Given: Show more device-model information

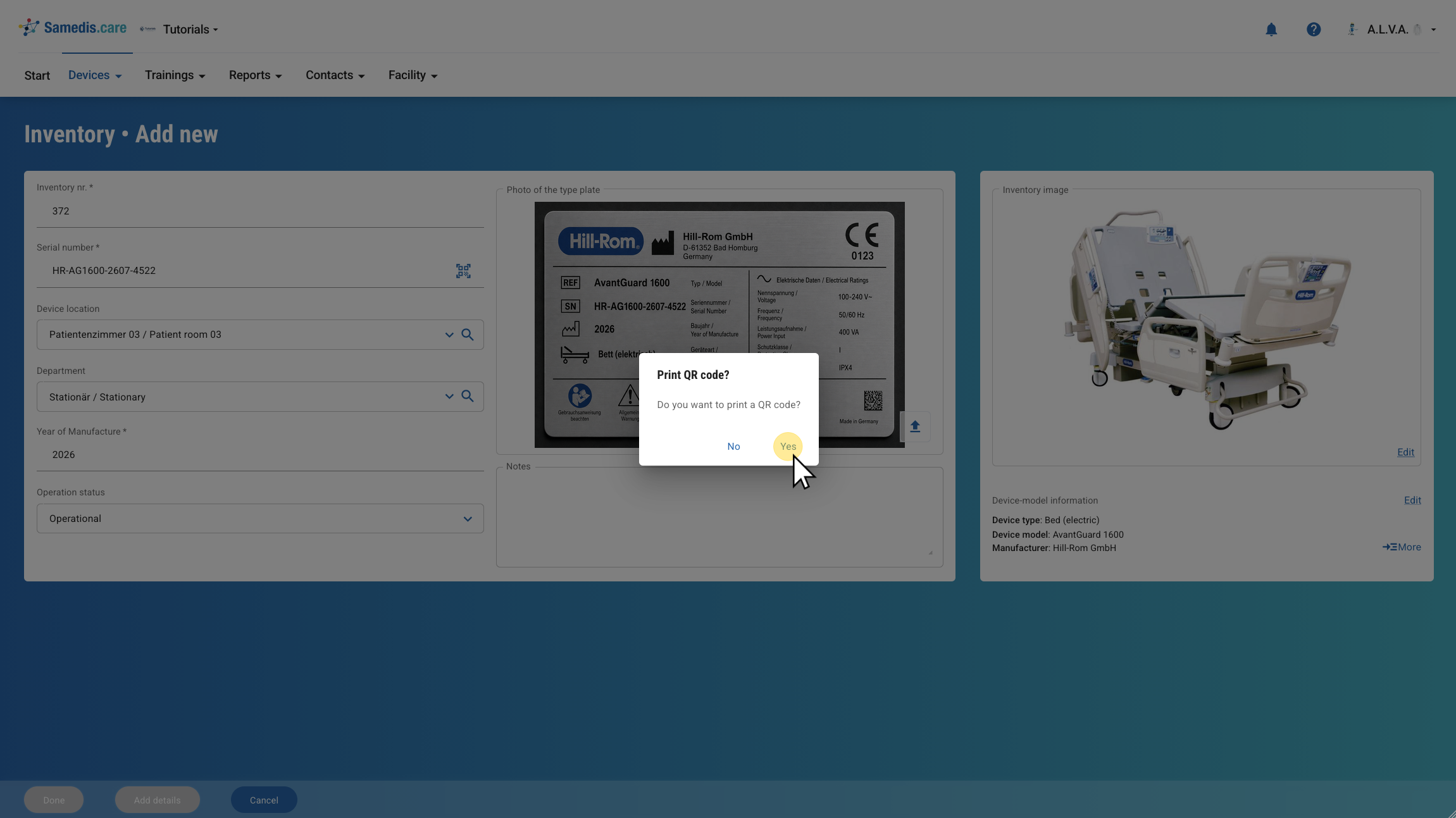Looking at the screenshot, I should point(1402,547).
